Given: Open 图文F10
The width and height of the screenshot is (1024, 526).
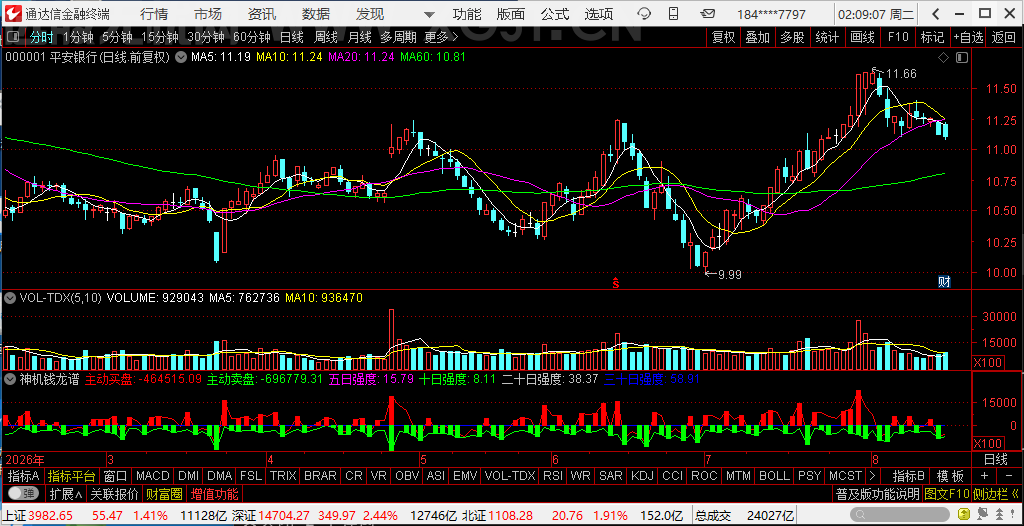Looking at the screenshot, I should click(x=948, y=493).
